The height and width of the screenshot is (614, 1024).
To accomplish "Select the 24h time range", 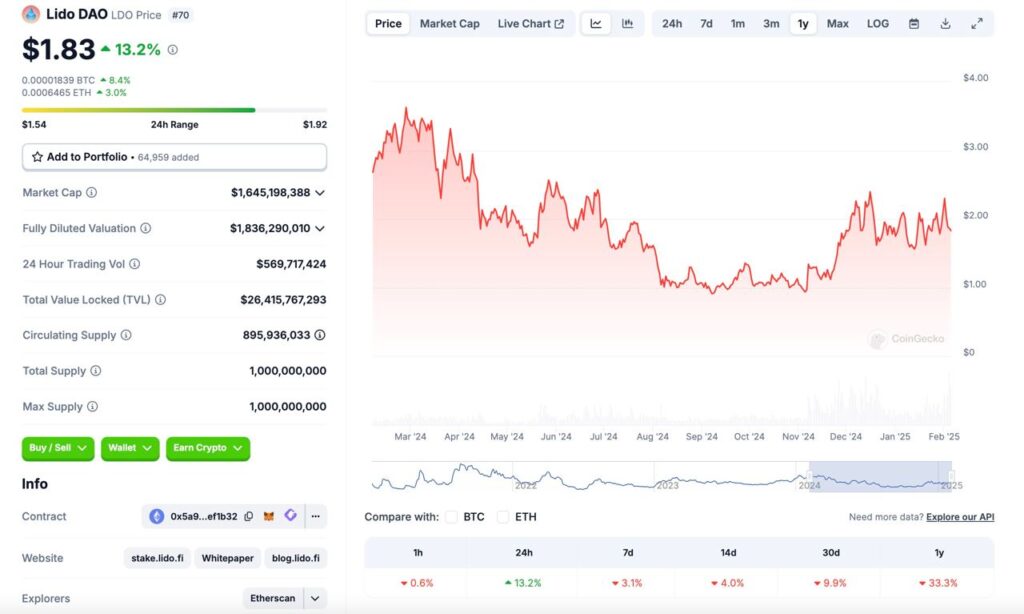I will pyautogui.click(x=672, y=24).
